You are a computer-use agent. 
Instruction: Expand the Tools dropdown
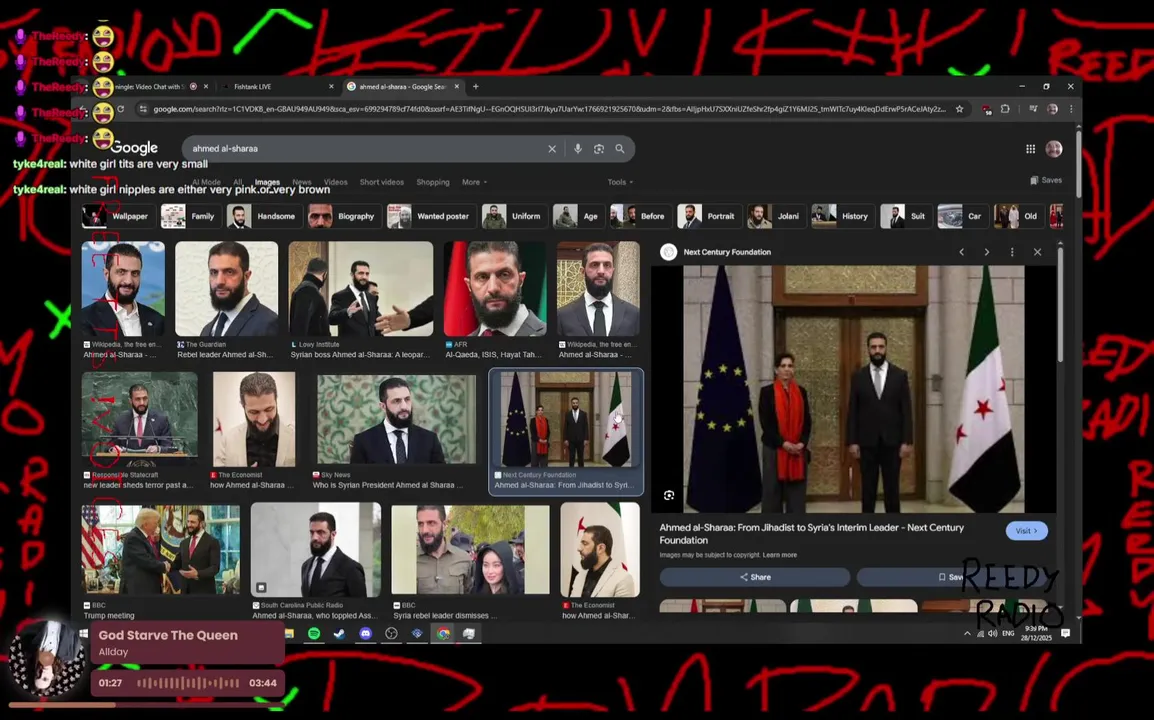pyautogui.click(x=620, y=182)
